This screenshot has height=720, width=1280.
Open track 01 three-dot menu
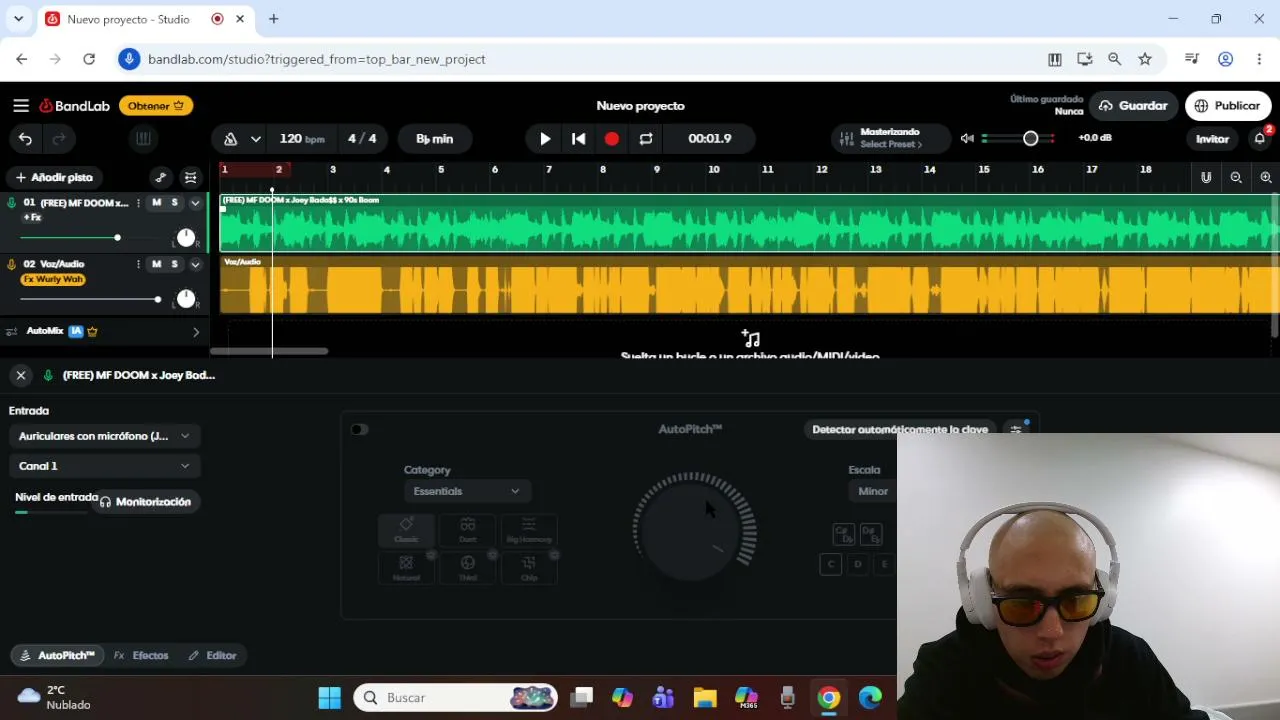coord(138,203)
